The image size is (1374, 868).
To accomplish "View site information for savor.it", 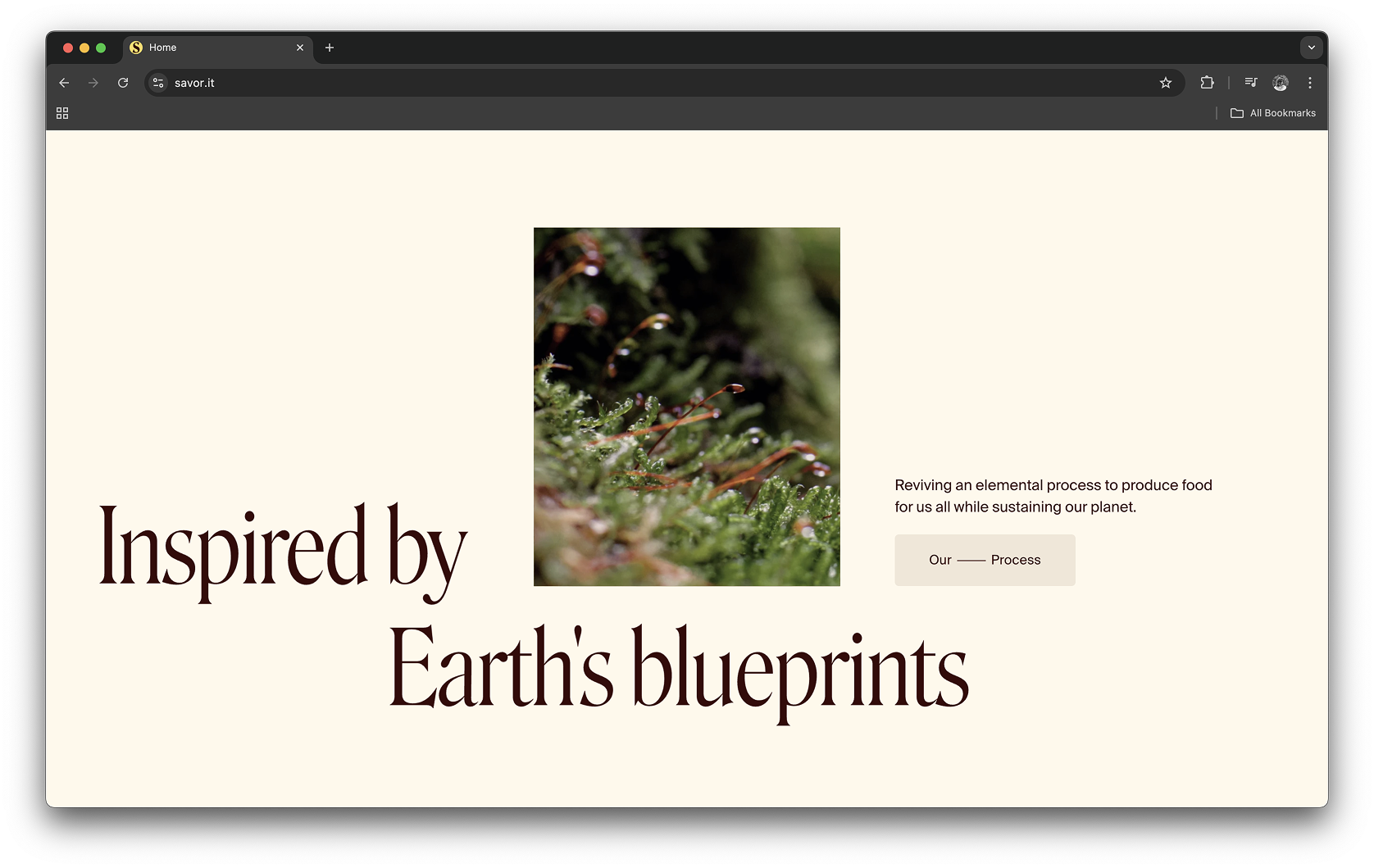I will [x=158, y=83].
